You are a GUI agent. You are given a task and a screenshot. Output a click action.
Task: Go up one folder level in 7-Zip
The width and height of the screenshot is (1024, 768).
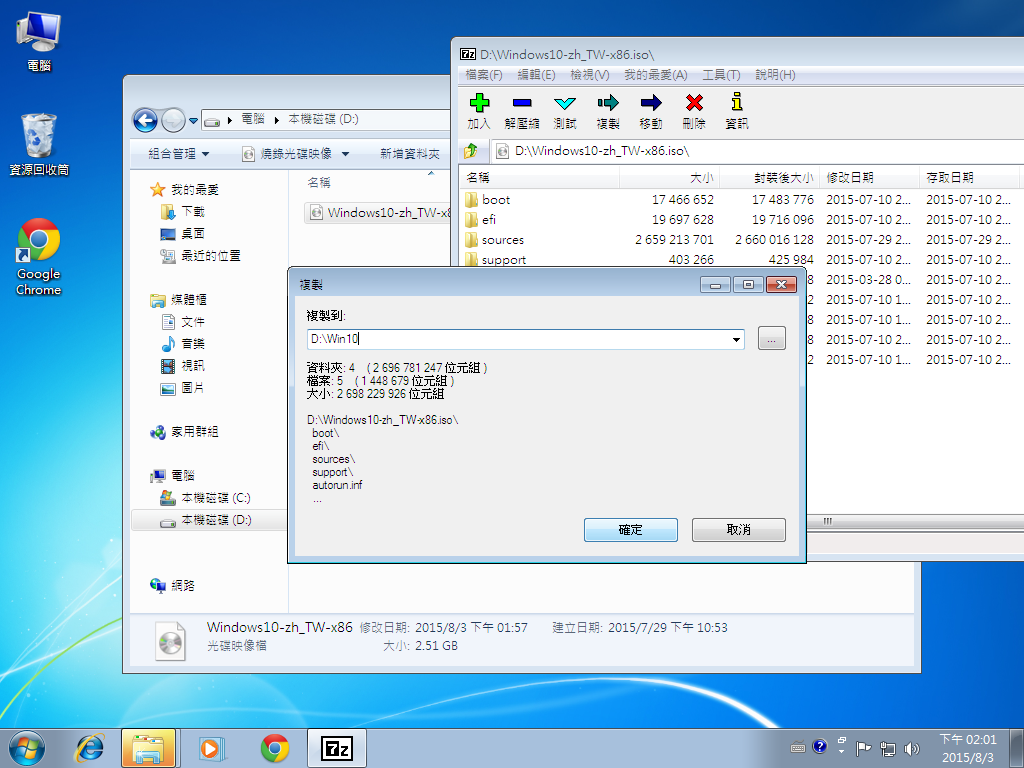471,152
